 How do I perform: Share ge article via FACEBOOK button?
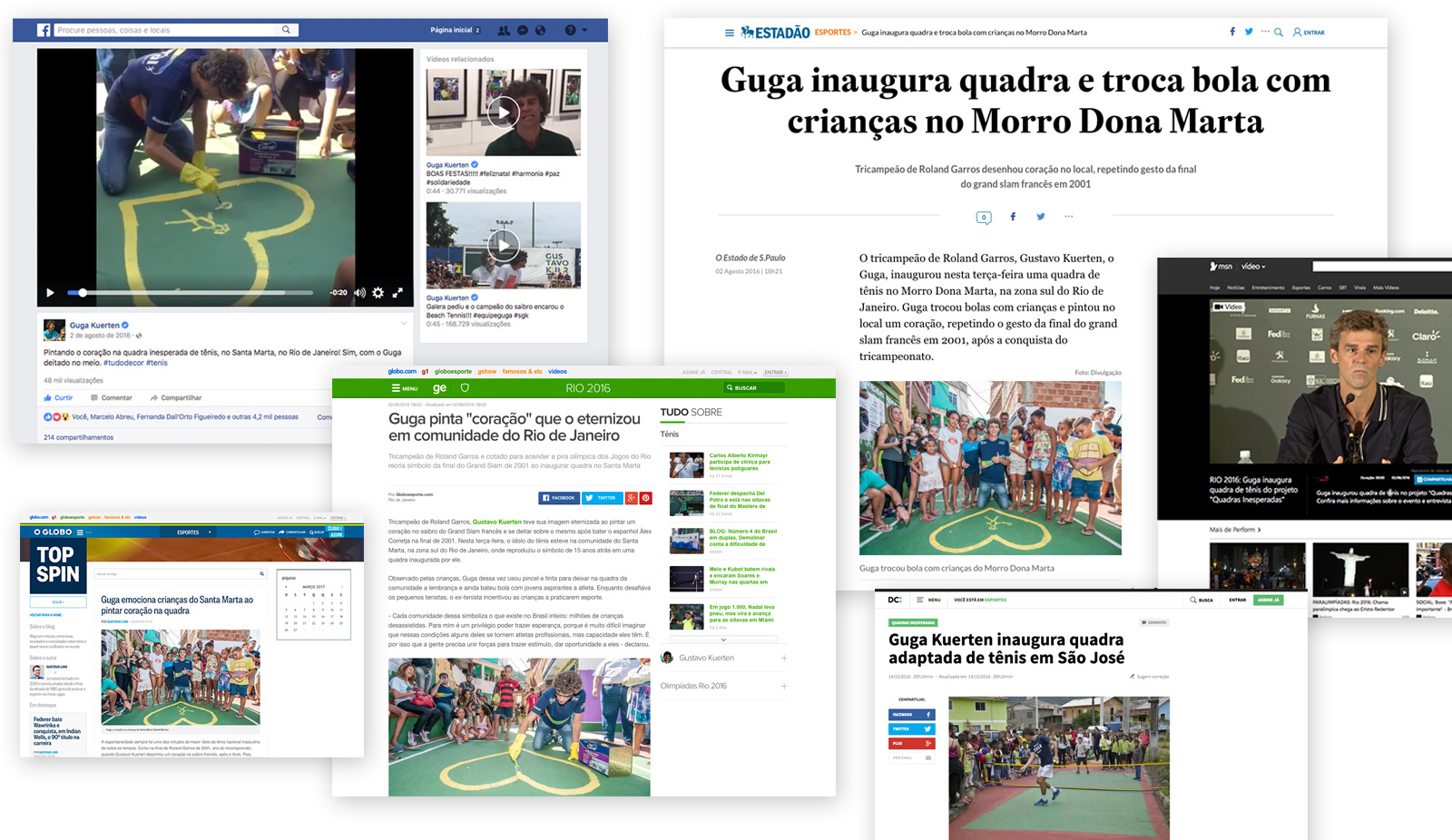click(559, 498)
